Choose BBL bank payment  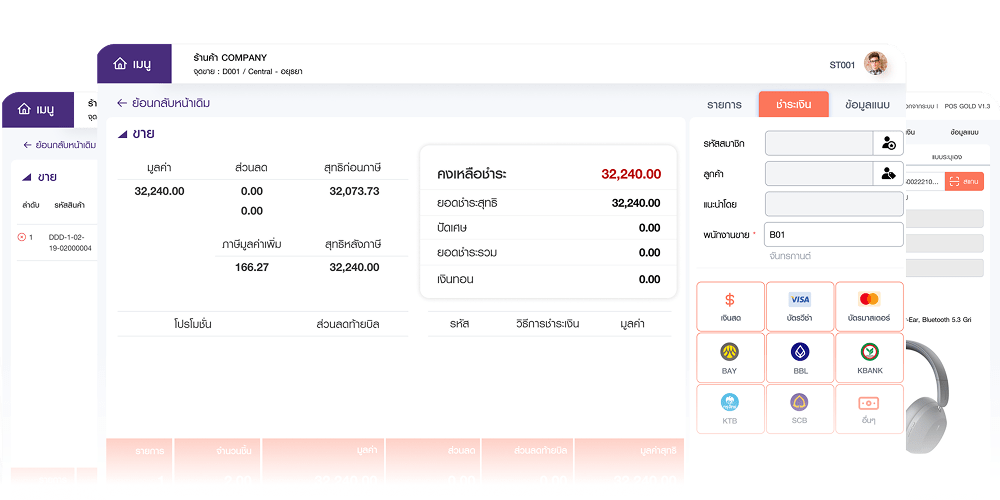(799, 357)
